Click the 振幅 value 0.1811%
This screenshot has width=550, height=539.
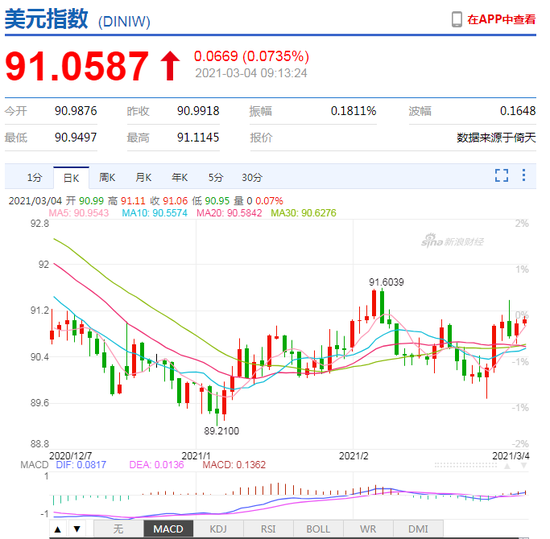pyautogui.click(x=354, y=111)
